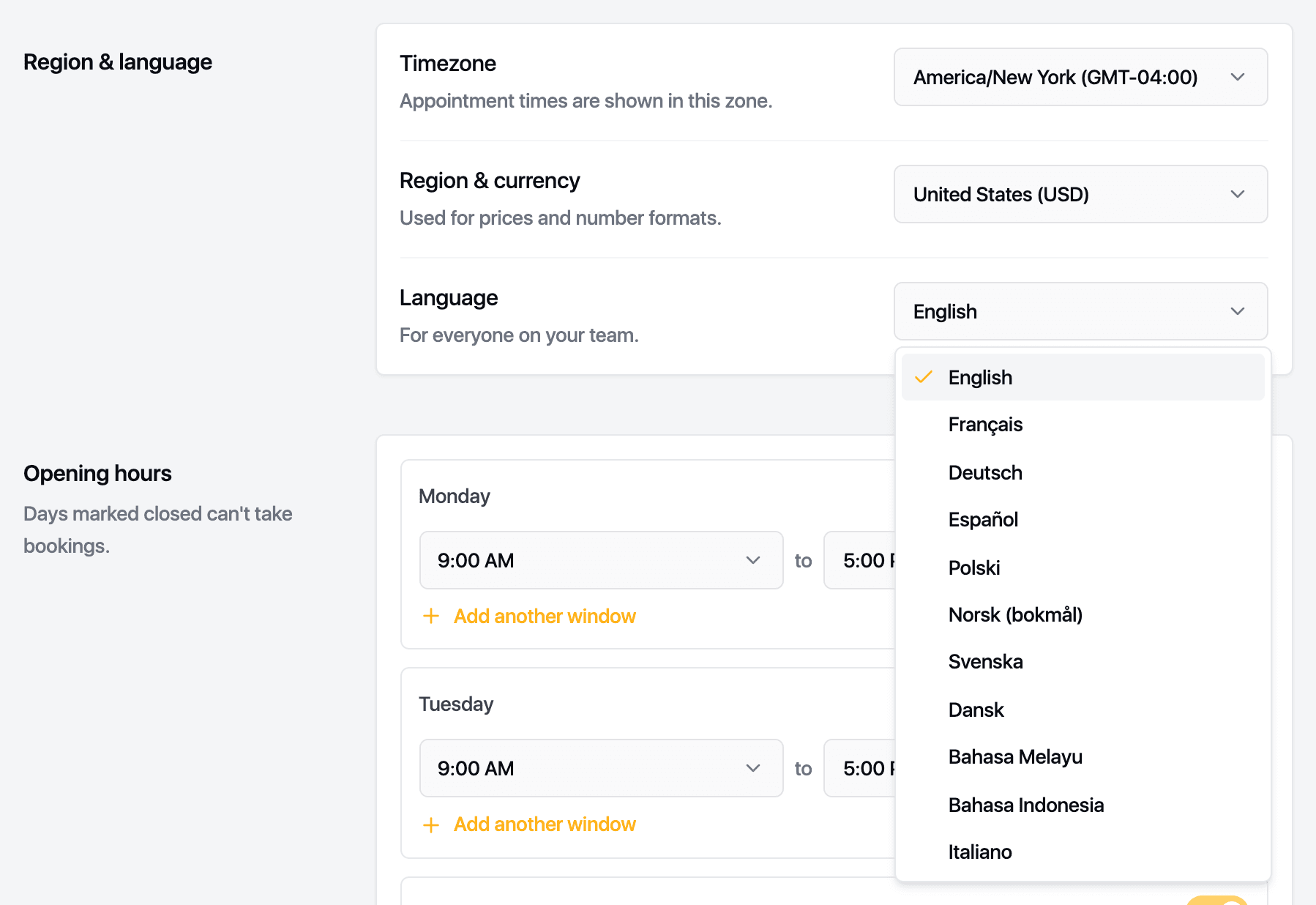
Task: Click the Language field chevron arrow
Action: (x=1238, y=311)
